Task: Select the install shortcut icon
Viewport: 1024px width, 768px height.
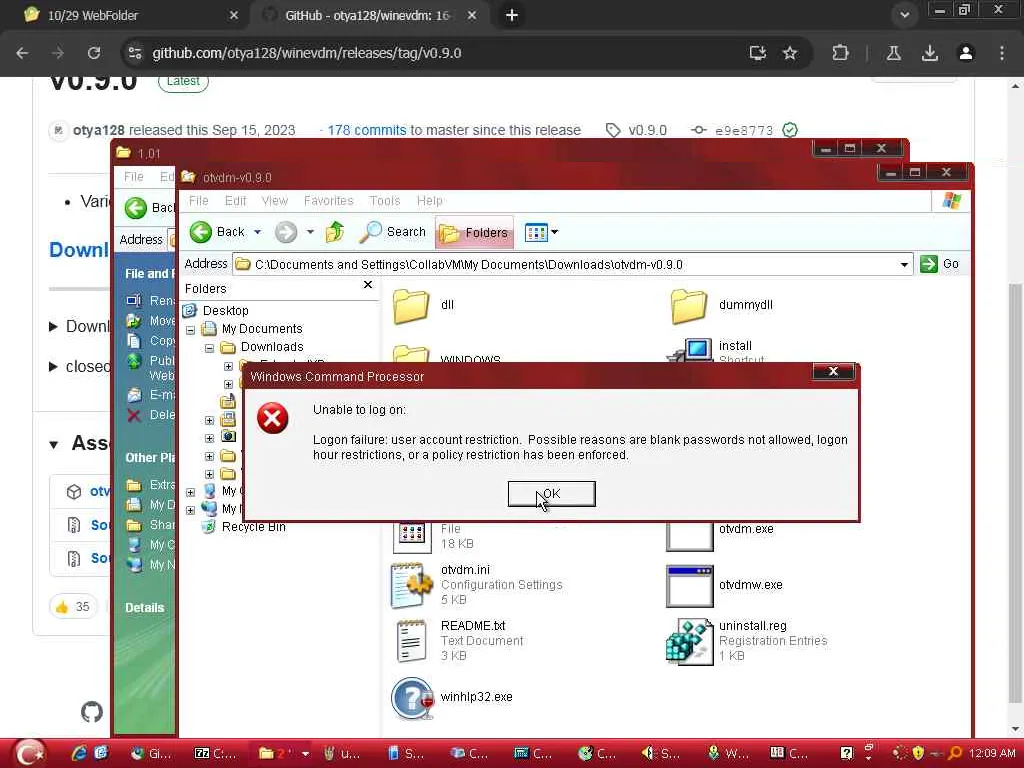Action: click(691, 351)
